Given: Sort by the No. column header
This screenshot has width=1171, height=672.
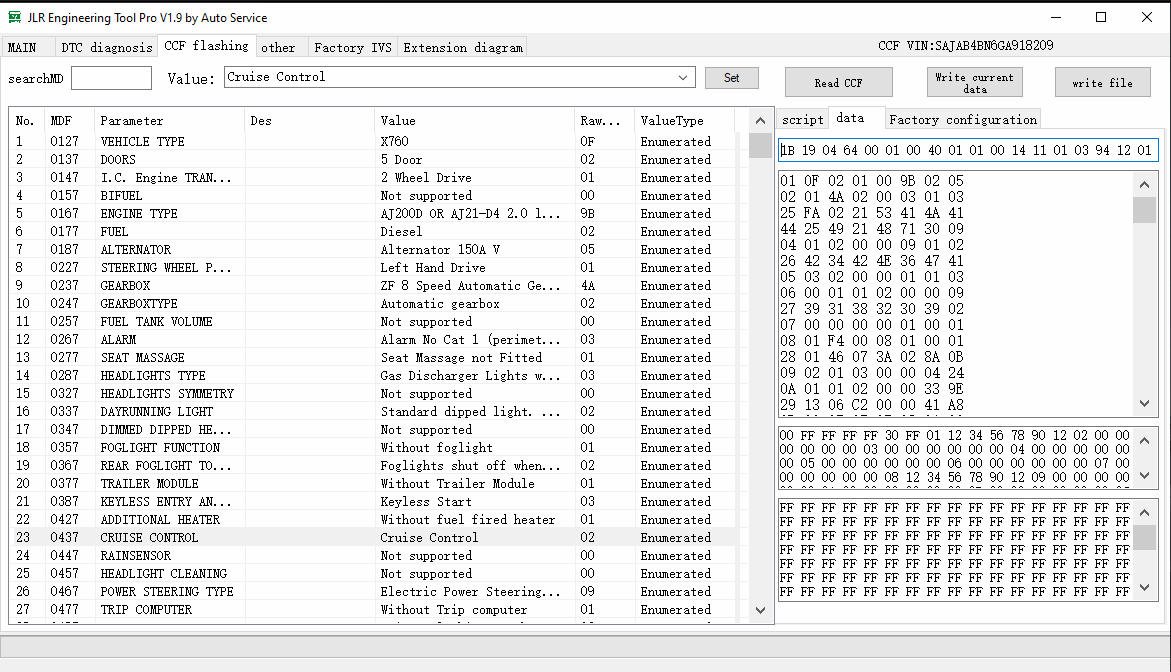Looking at the screenshot, I should [x=26, y=120].
